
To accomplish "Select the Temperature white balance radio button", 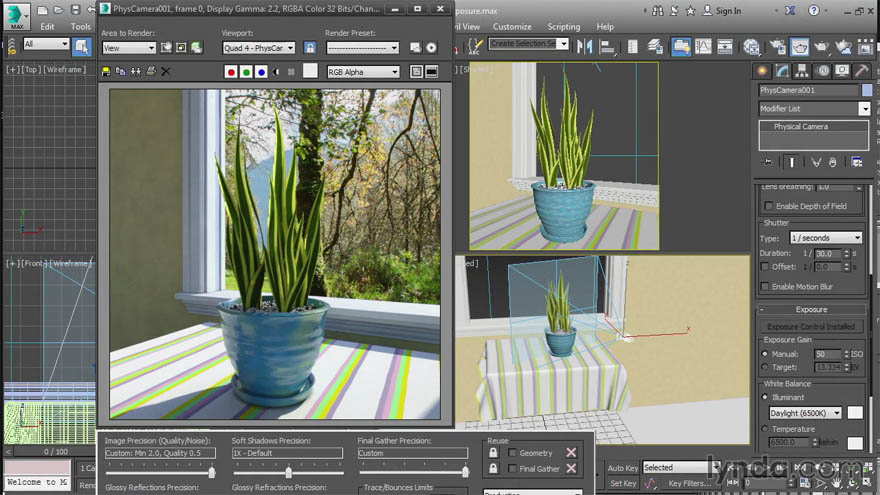I will pyautogui.click(x=764, y=429).
